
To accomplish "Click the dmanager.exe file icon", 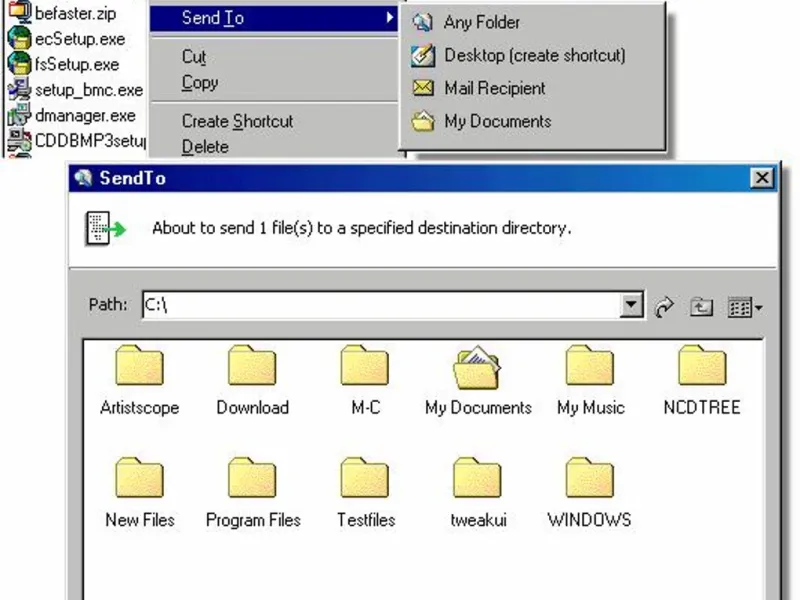I will [x=20, y=115].
